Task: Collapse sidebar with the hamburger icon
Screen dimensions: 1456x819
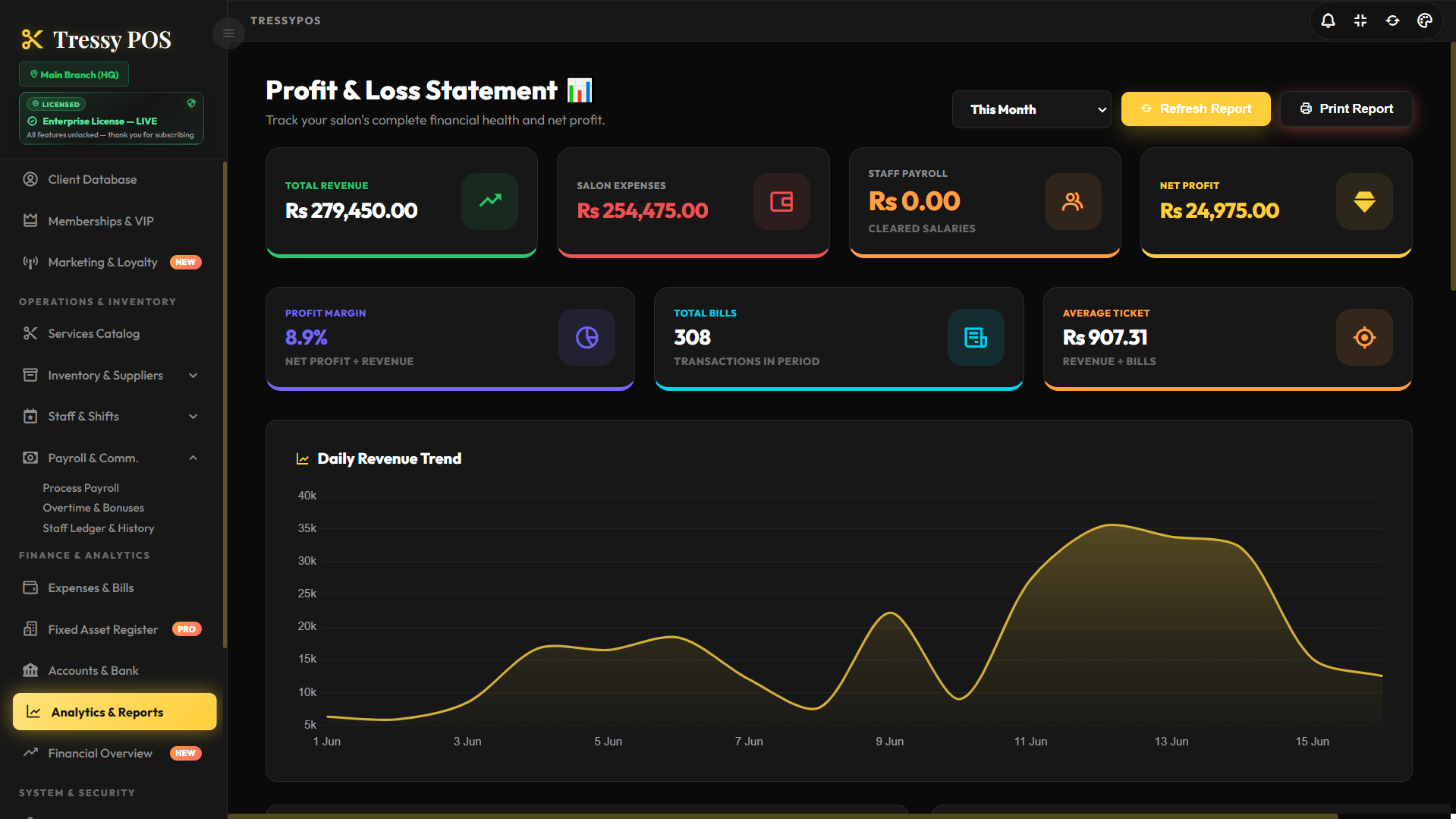Action: (x=228, y=33)
